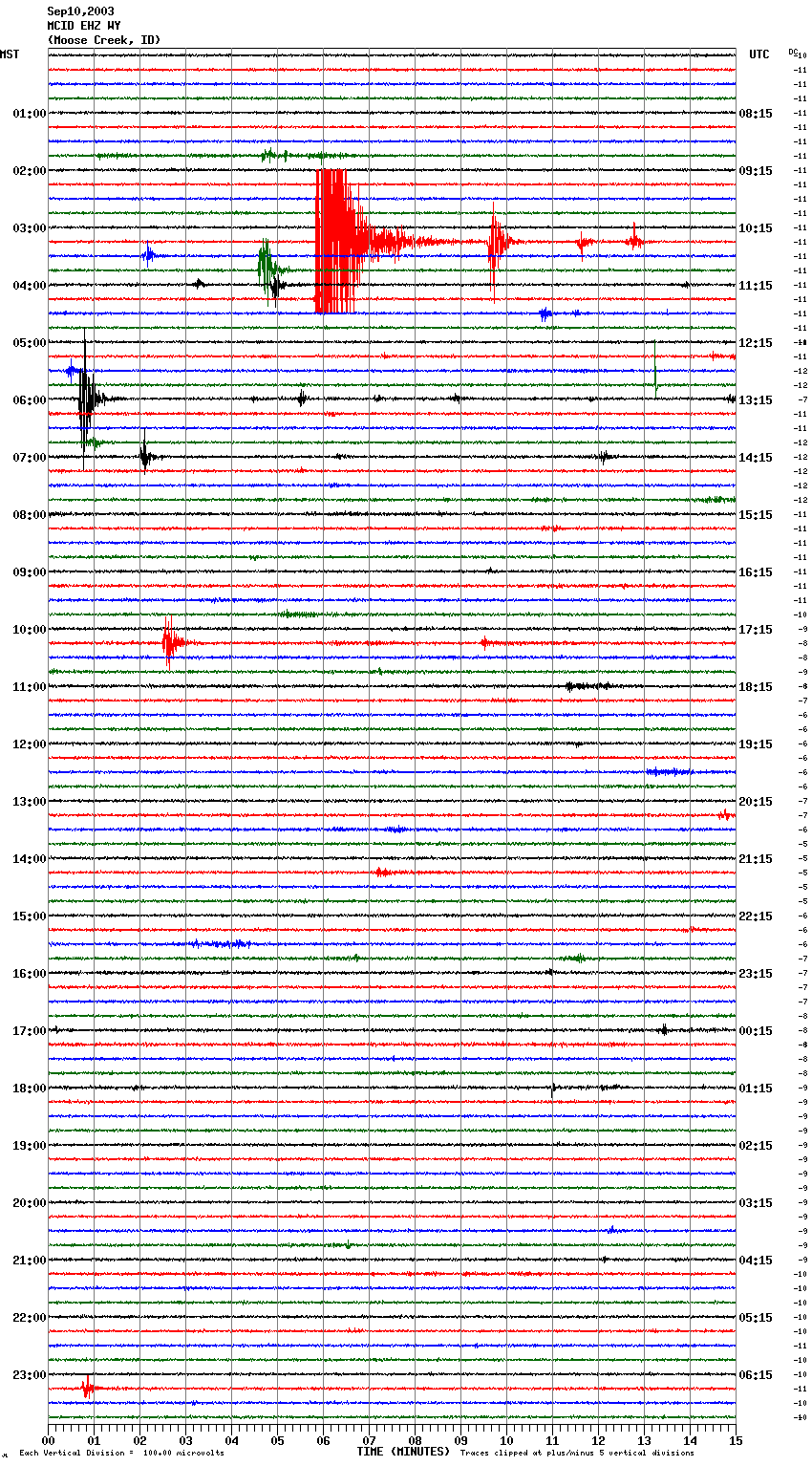Viewport: 812px width, 1466px height.
Task: Pick the "14:00" MST hour label
Action: coord(30,859)
